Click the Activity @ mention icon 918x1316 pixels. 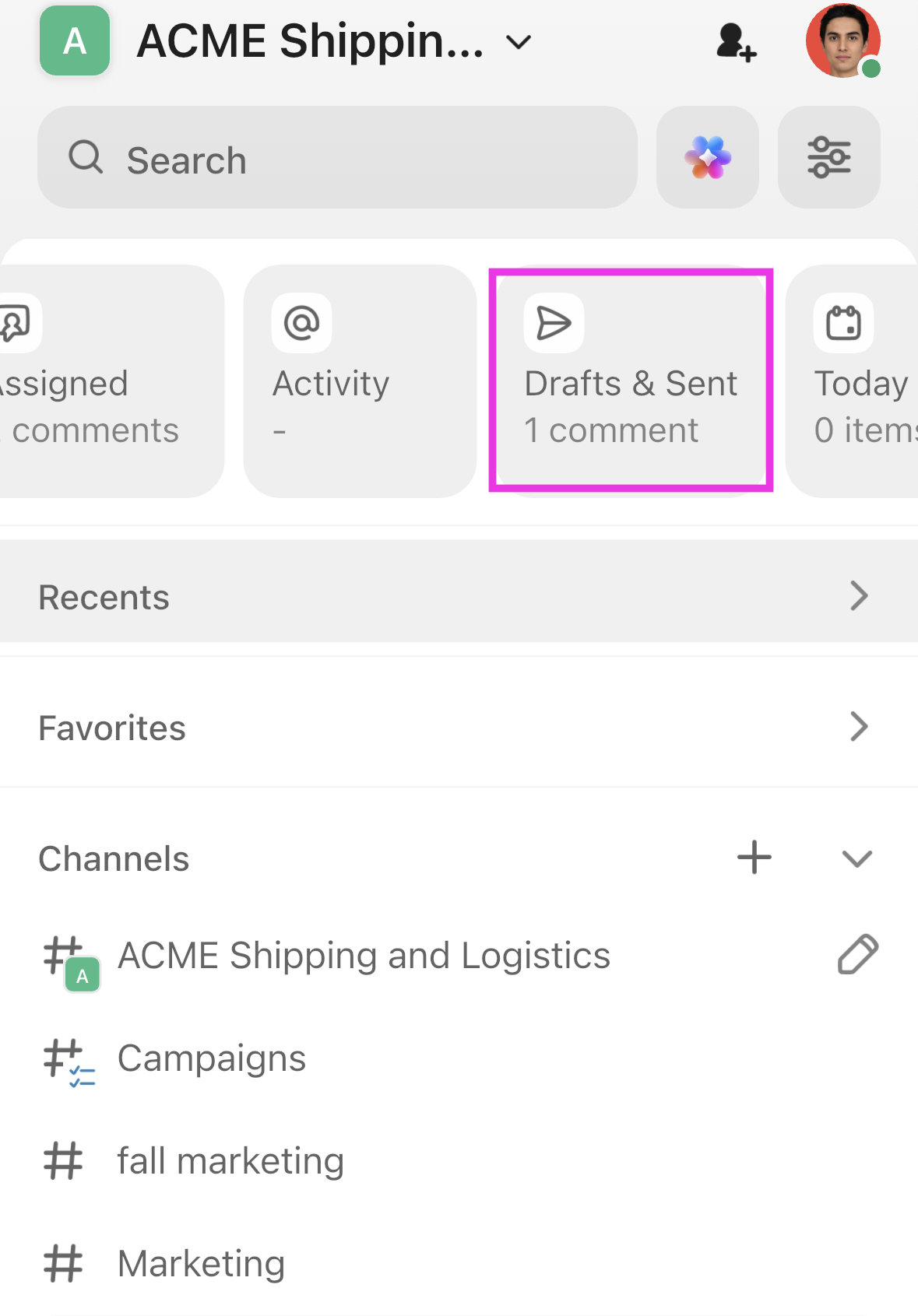tap(301, 323)
